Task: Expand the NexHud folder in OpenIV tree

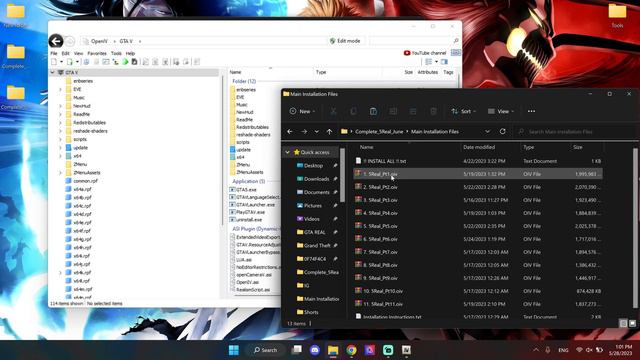Action: tap(60, 106)
